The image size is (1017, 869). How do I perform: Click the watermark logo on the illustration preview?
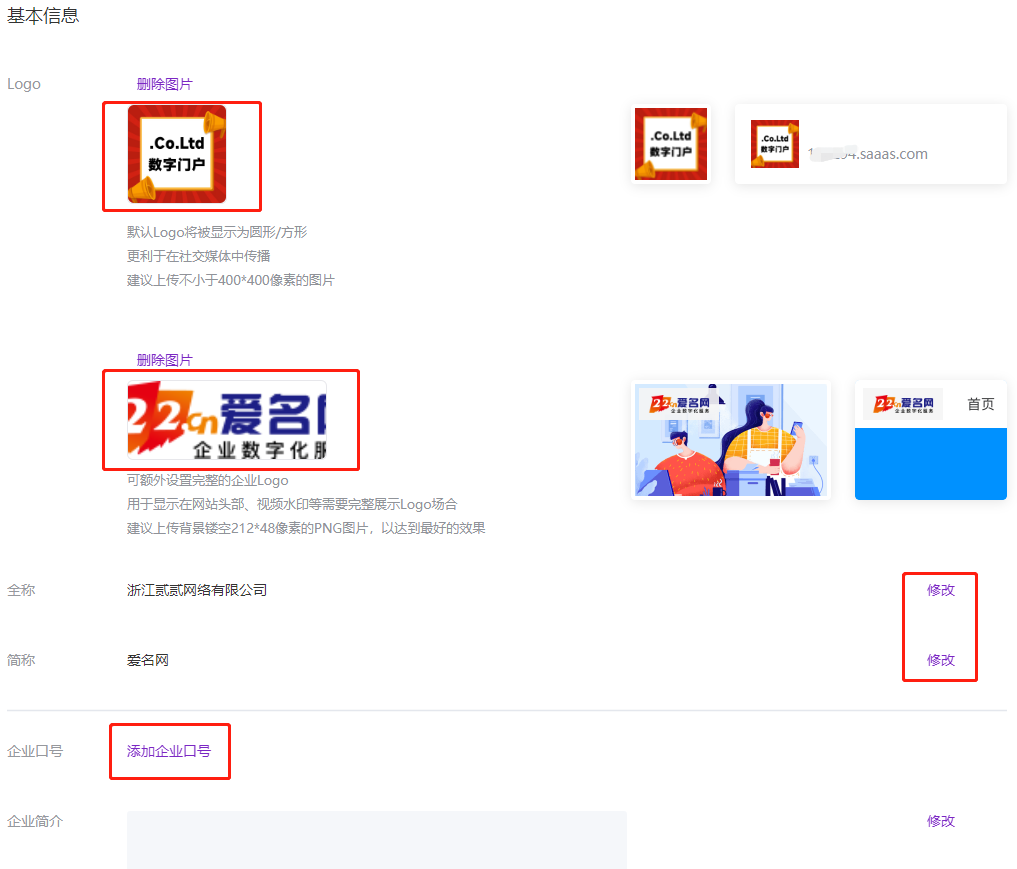[681, 404]
